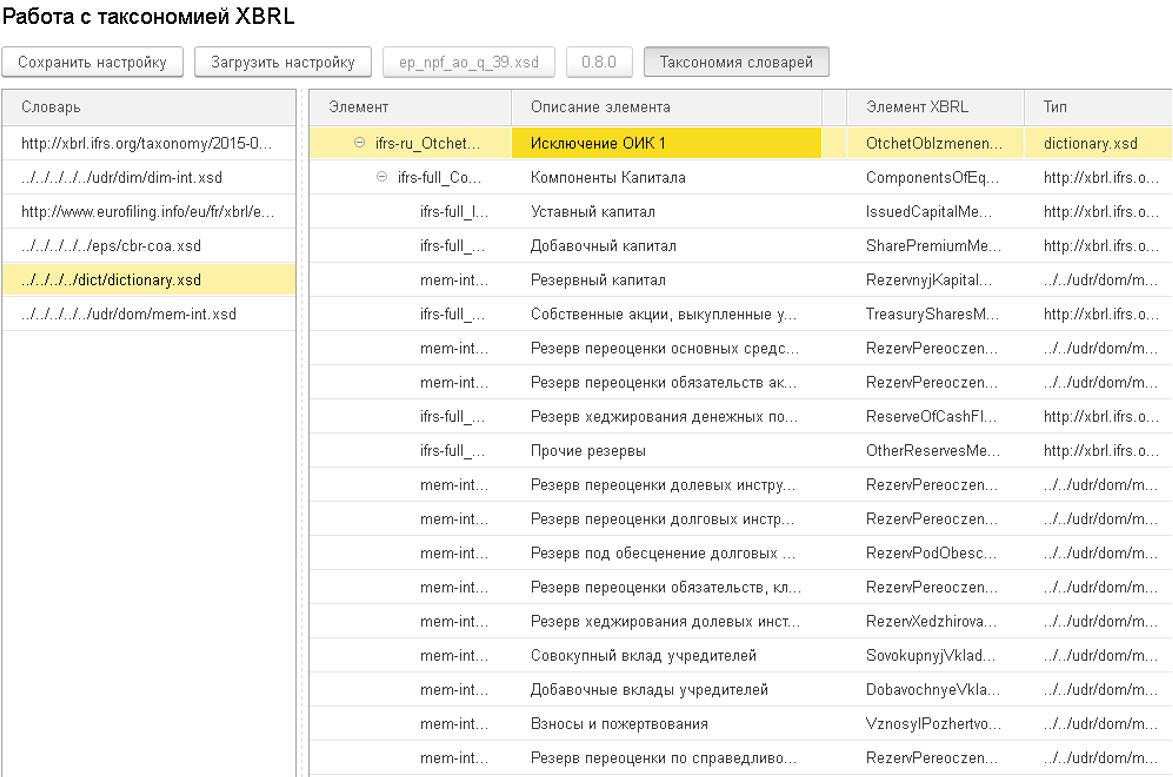This screenshot has height=777, width=1173.
Task: Click the Сохранить настройку button
Action: [92, 62]
